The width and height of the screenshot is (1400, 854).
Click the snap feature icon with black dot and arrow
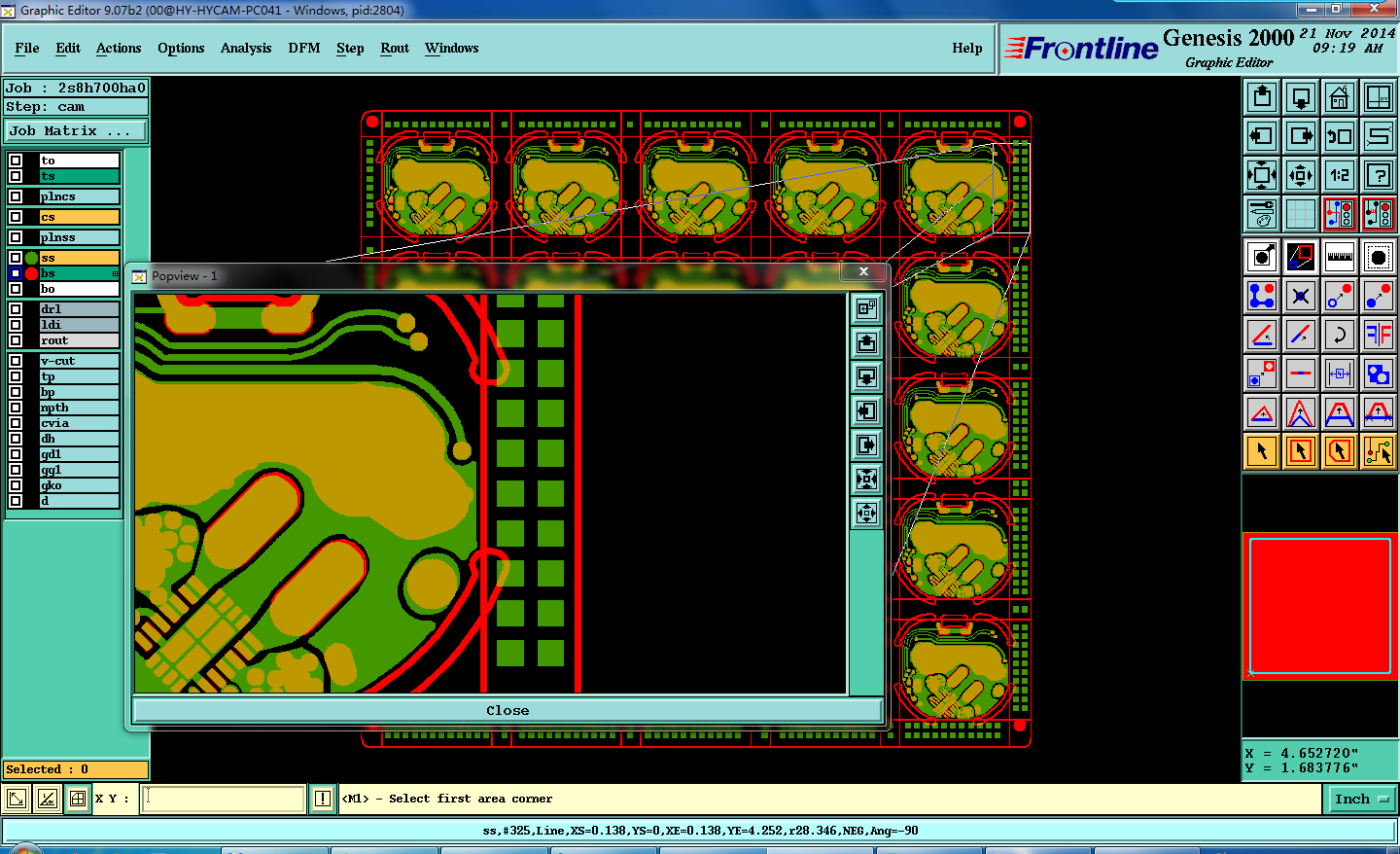click(x=1262, y=257)
